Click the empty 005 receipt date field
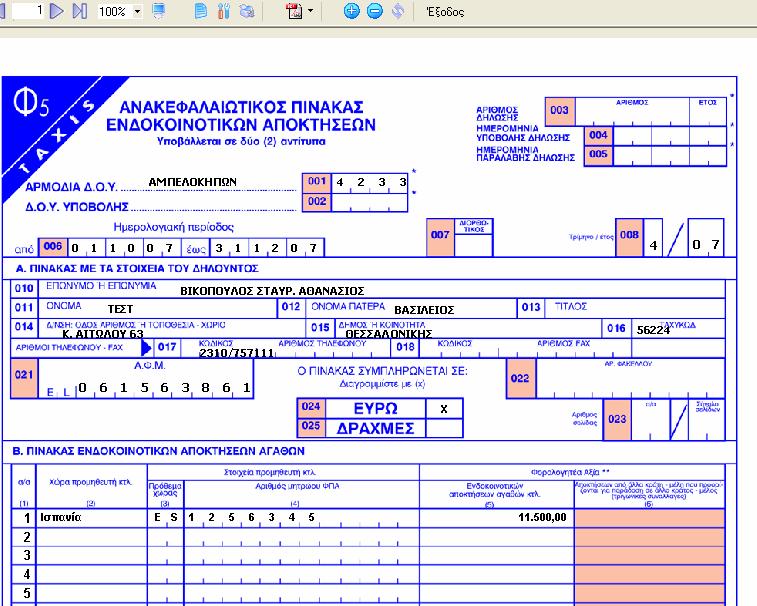Screen dimensions: 757x606 coord(670,155)
